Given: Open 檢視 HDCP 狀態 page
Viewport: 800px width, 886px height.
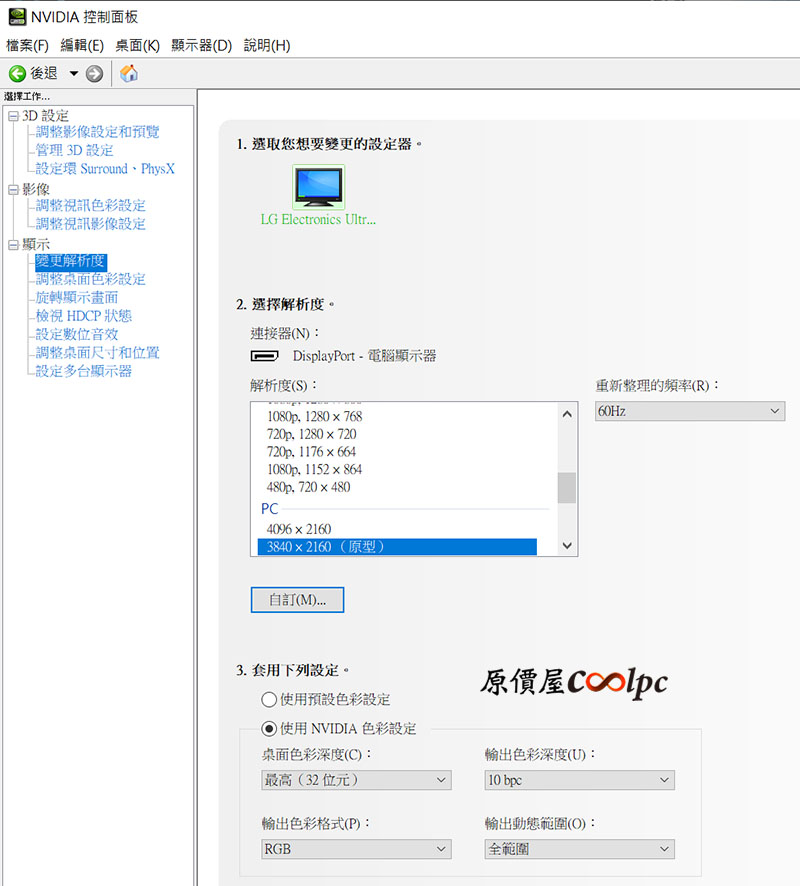Looking at the screenshot, I should pyautogui.click(x=84, y=316).
